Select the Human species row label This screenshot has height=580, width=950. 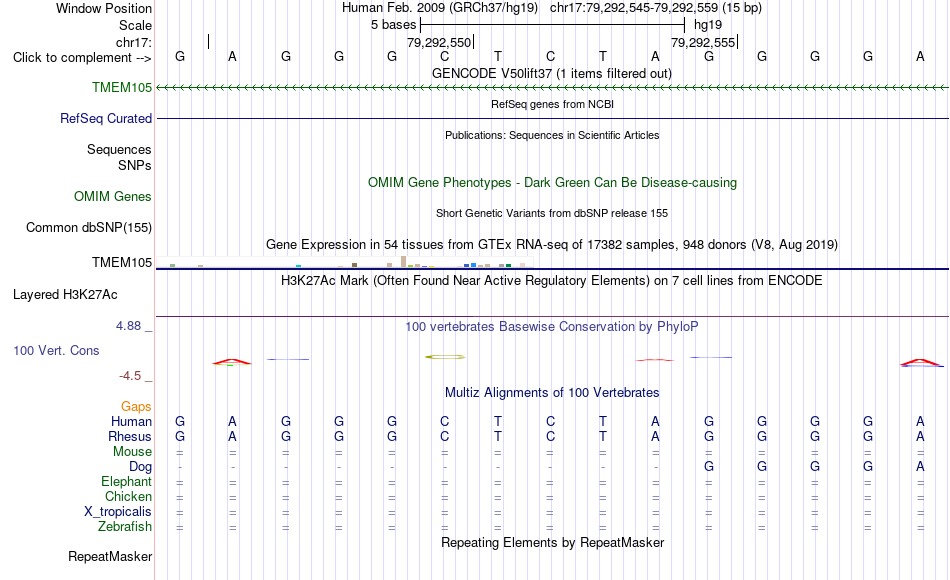point(131,421)
